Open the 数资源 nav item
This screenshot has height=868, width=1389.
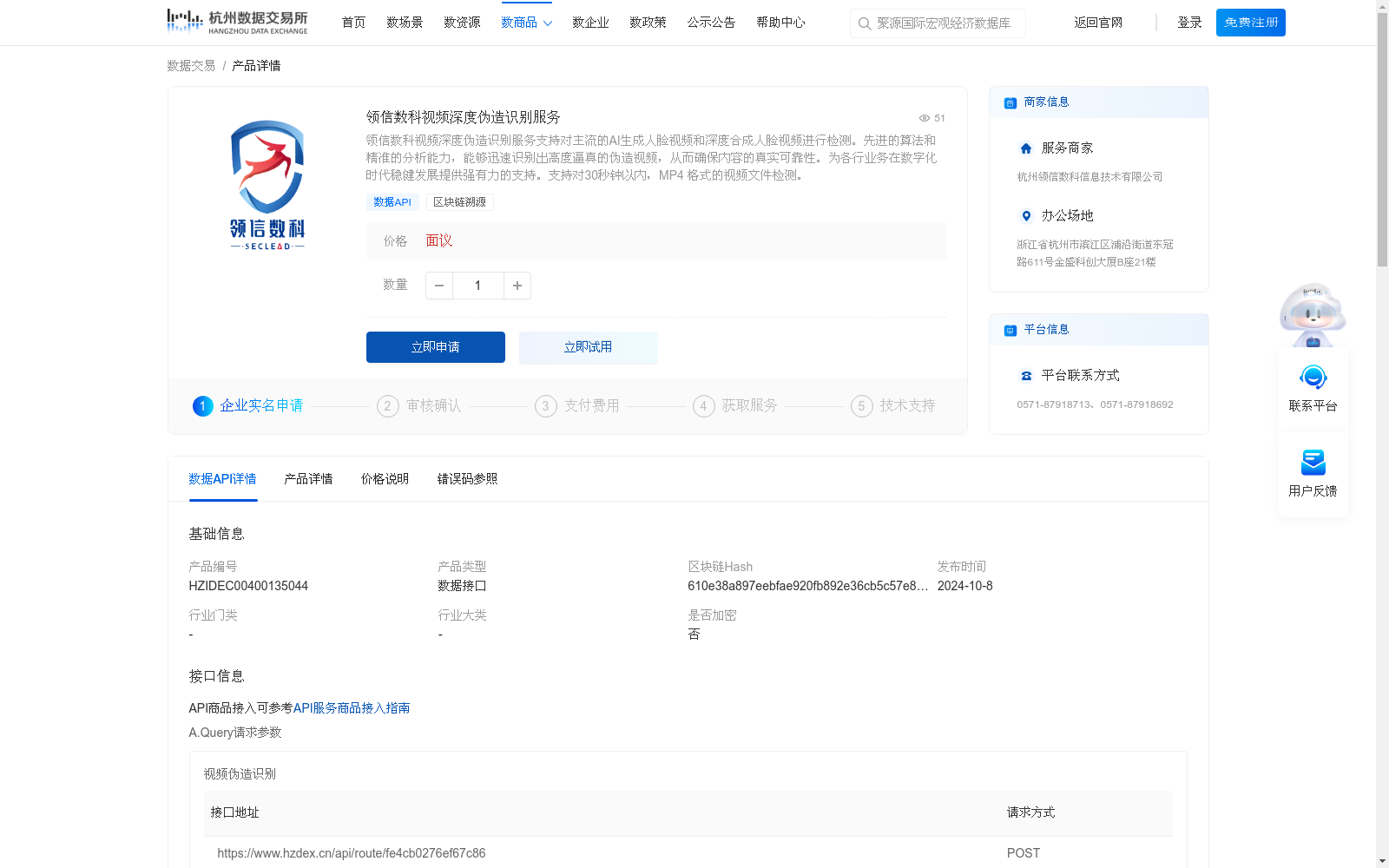point(462,23)
